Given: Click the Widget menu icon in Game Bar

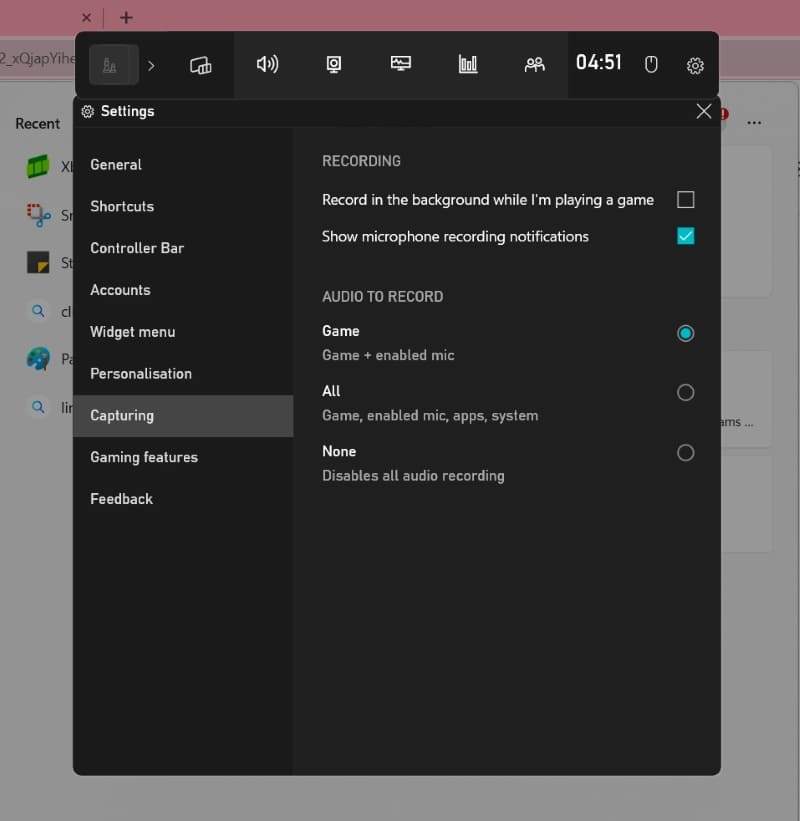Looking at the screenshot, I should click(200, 66).
